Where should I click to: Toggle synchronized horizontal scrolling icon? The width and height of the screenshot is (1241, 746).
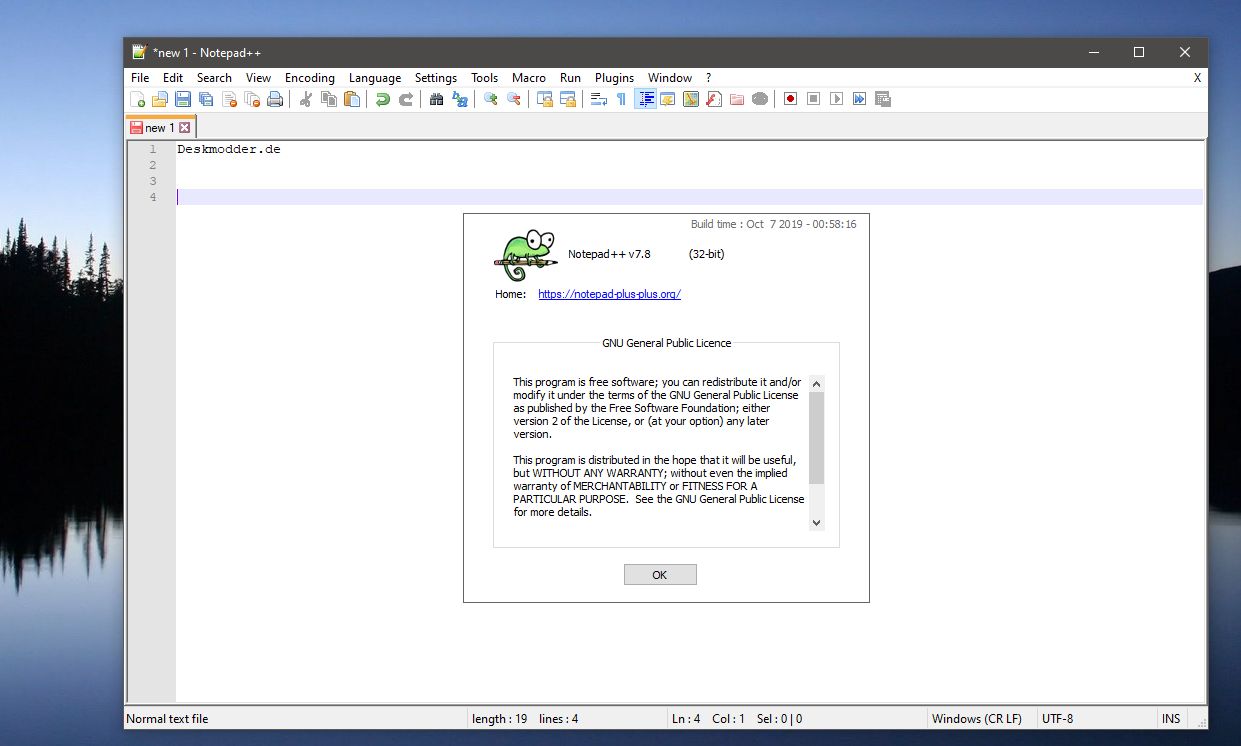coord(568,99)
